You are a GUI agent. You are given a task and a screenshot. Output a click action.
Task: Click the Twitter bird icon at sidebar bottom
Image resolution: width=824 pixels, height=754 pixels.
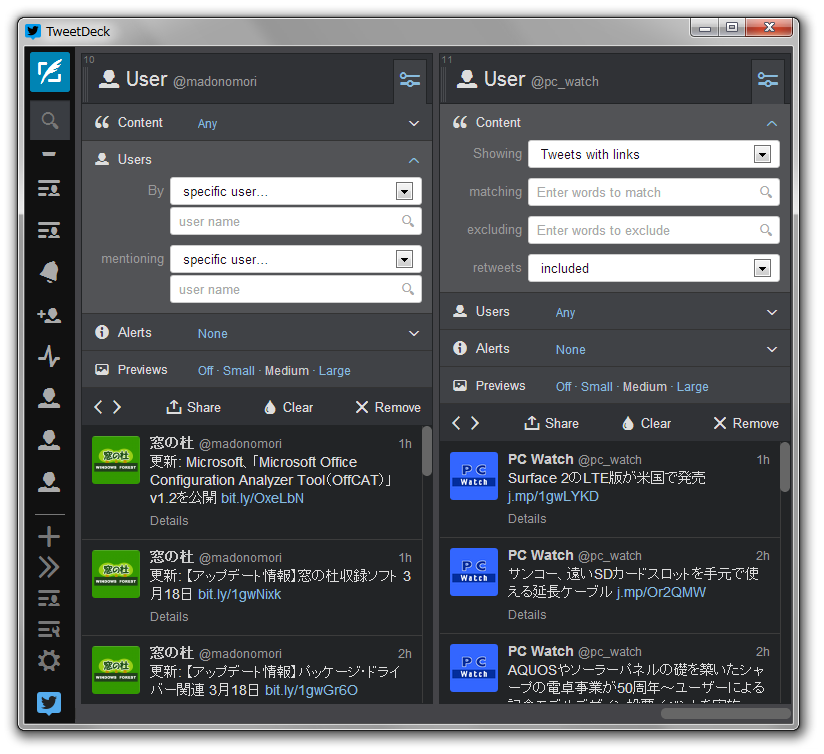(x=49, y=703)
